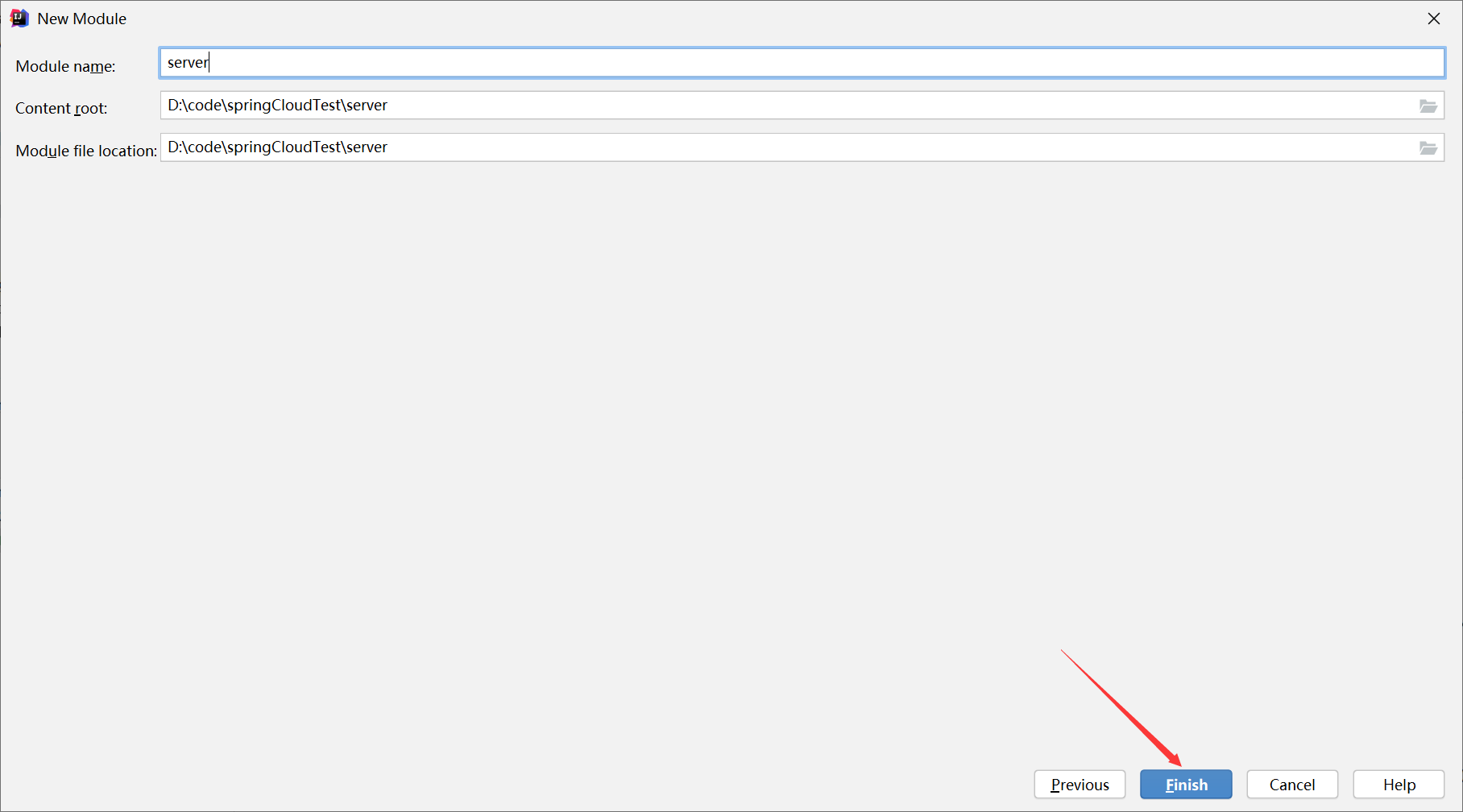Browse for the Module file location folder
Viewport: 1463px width, 812px height.
click(1428, 147)
